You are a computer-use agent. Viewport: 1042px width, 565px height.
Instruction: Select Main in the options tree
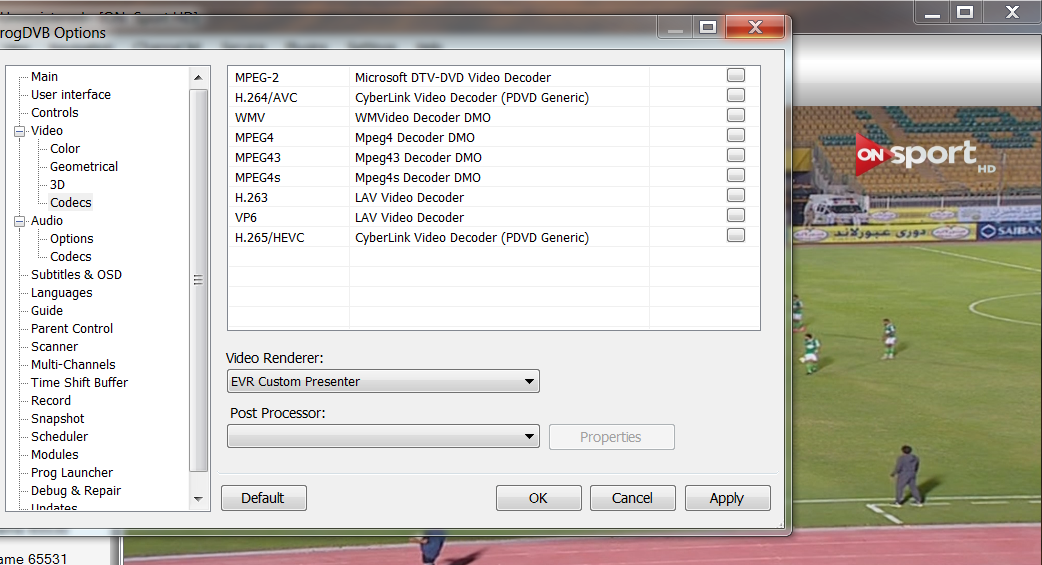point(45,76)
